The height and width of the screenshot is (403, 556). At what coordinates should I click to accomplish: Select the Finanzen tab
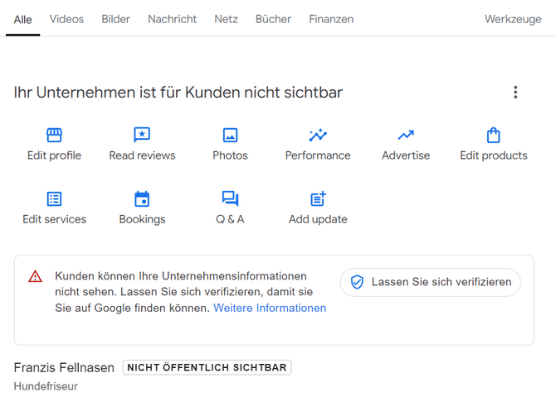coord(331,19)
